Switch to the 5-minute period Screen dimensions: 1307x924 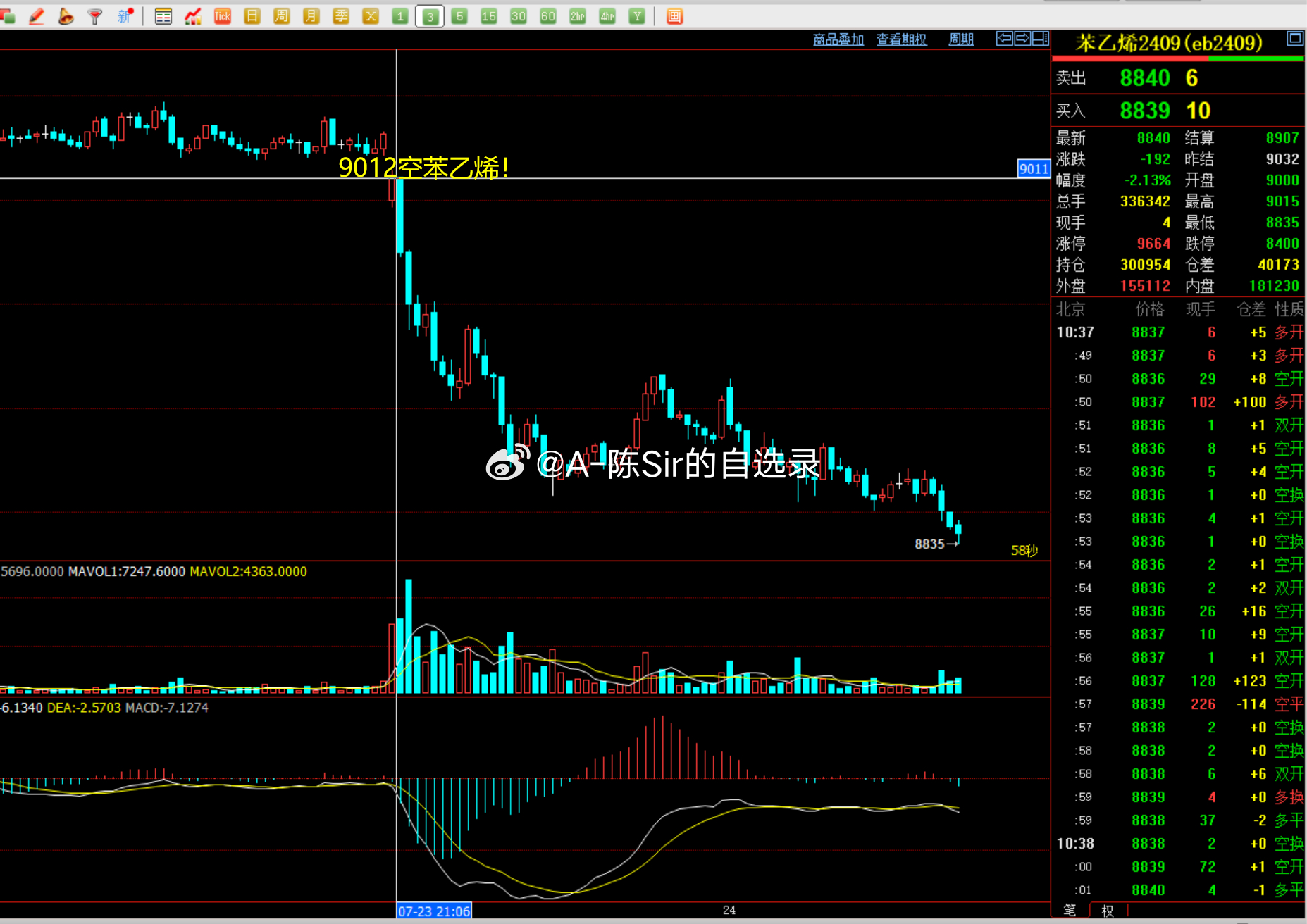tap(459, 16)
